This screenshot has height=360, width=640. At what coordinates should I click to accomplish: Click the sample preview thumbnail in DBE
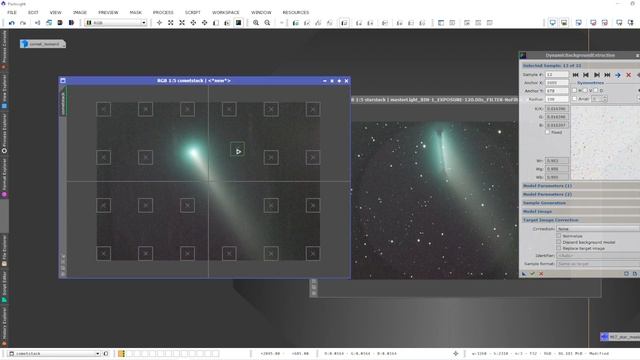[605, 143]
